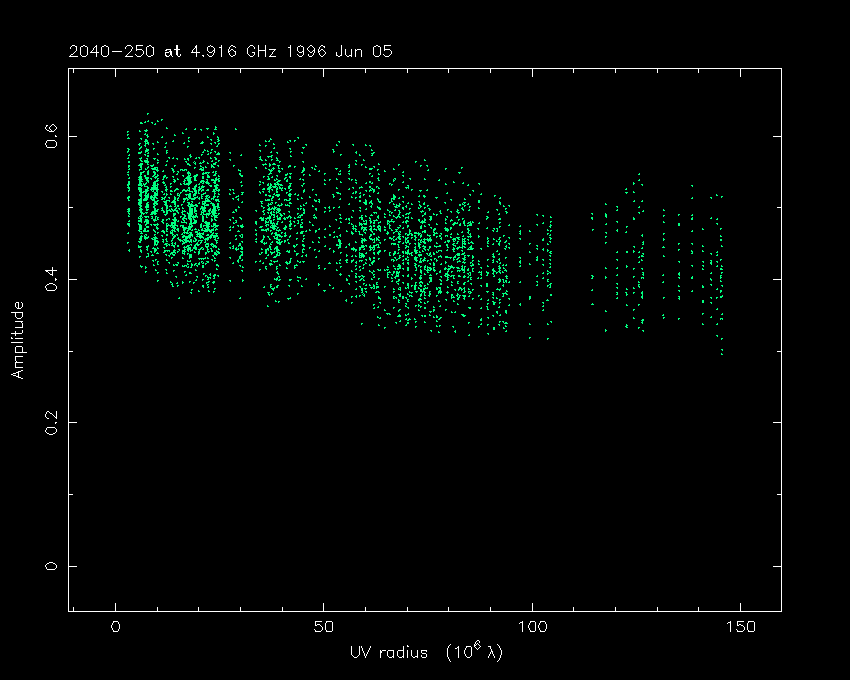Click the data cluster near UV radius 38

click(x=272, y=220)
